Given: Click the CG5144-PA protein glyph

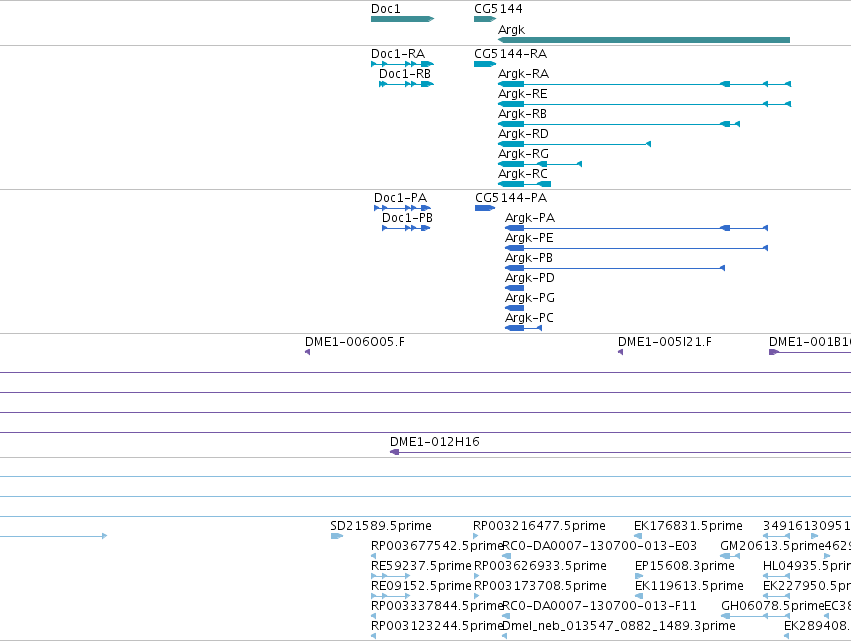Looking at the screenshot, I should 485,208.
